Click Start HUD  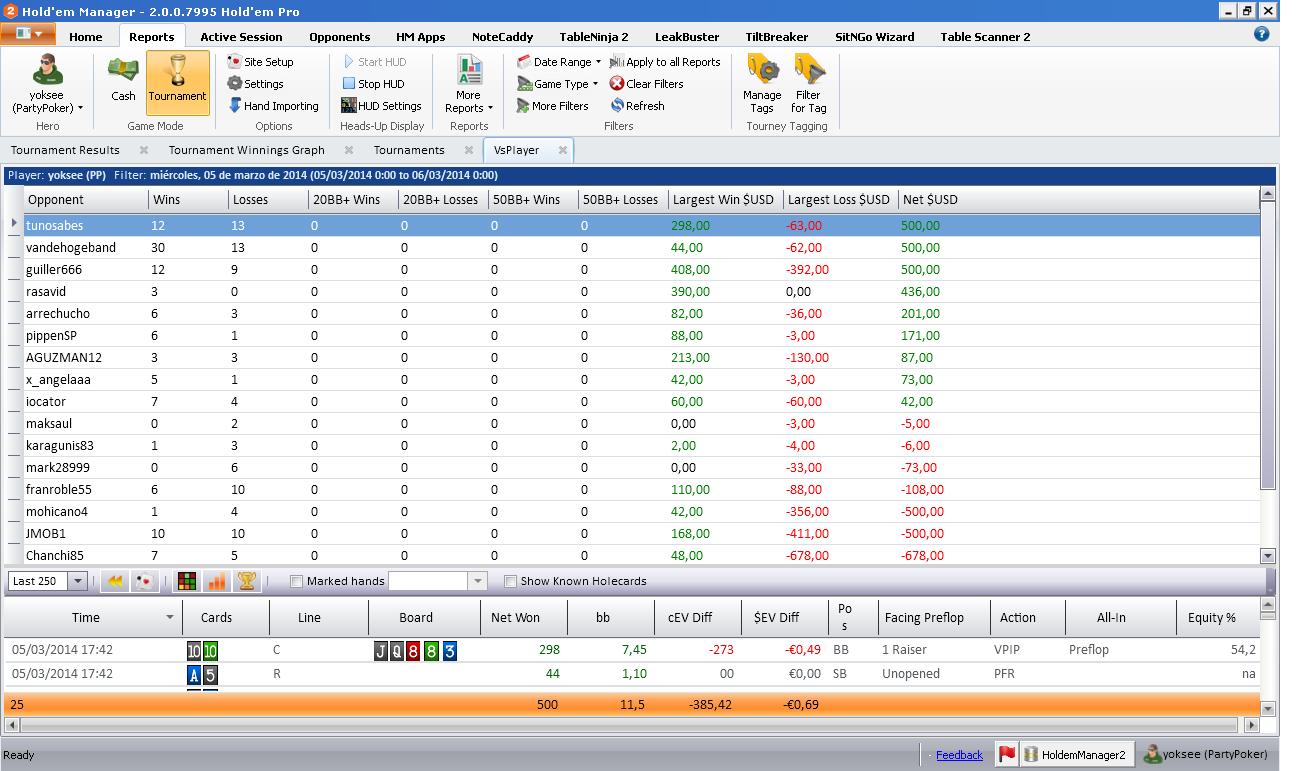point(373,62)
